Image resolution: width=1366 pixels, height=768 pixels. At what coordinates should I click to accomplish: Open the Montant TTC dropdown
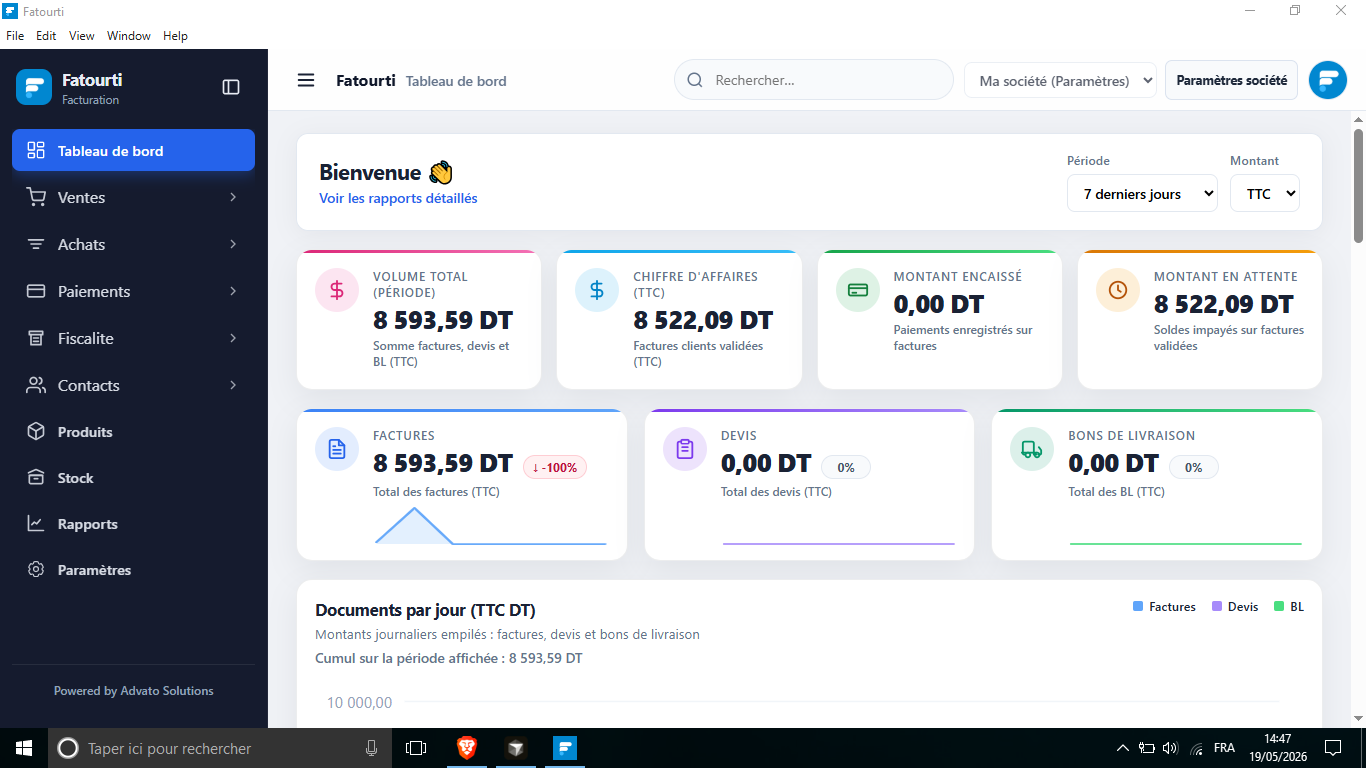(1265, 193)
